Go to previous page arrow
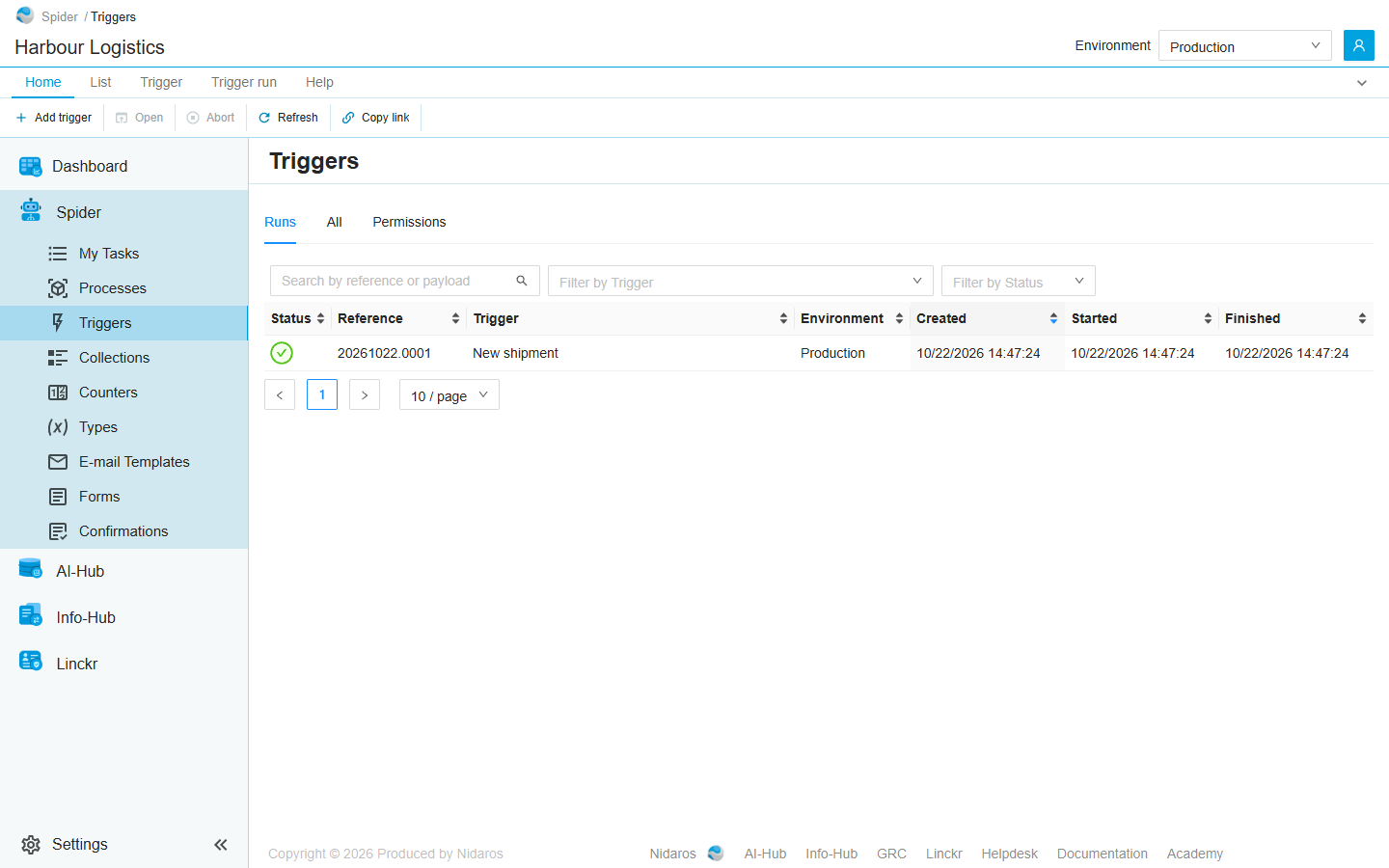 coord(280,394)
